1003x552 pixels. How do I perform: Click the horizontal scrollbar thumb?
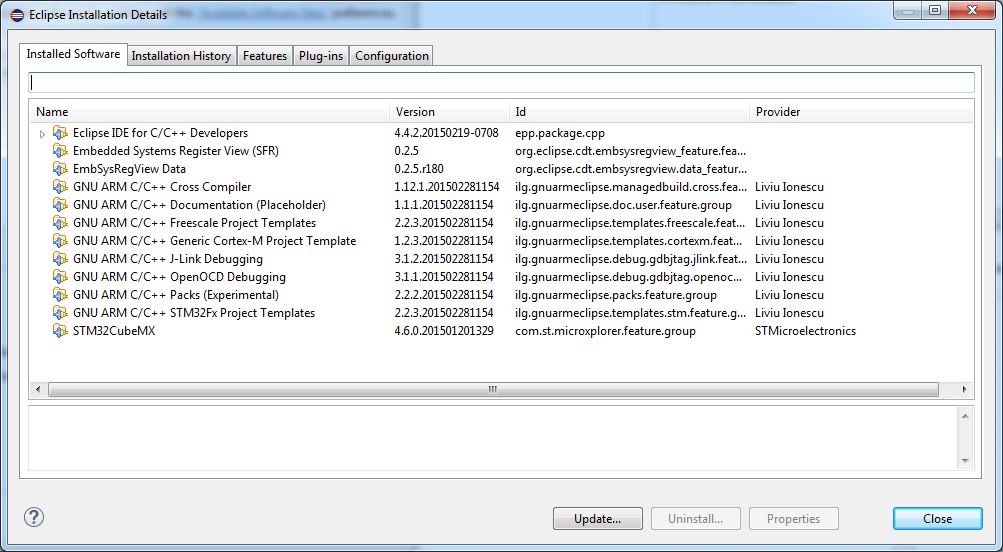tap(493, 389)
